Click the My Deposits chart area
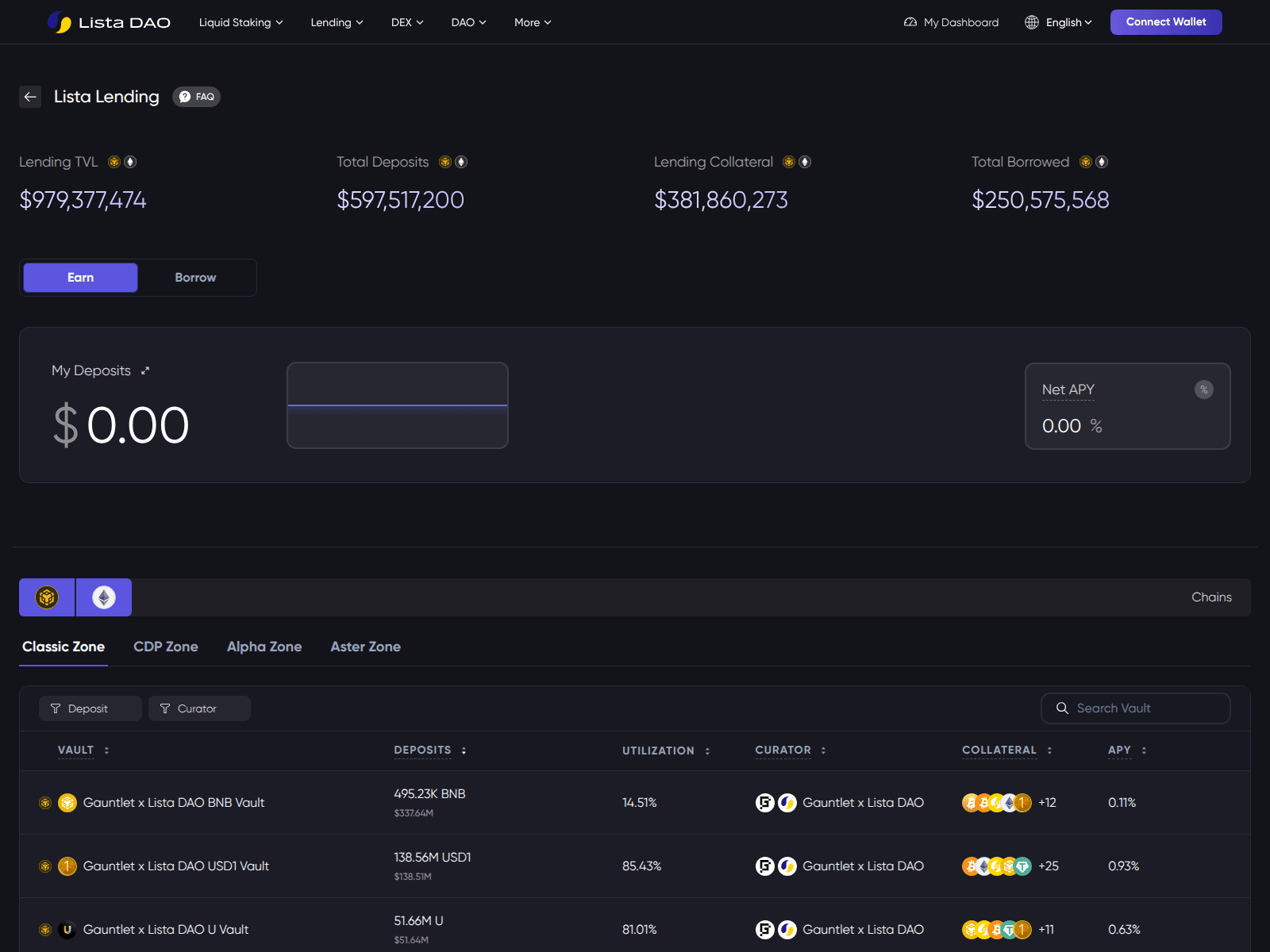The image size is (1270, 952). 398,405
